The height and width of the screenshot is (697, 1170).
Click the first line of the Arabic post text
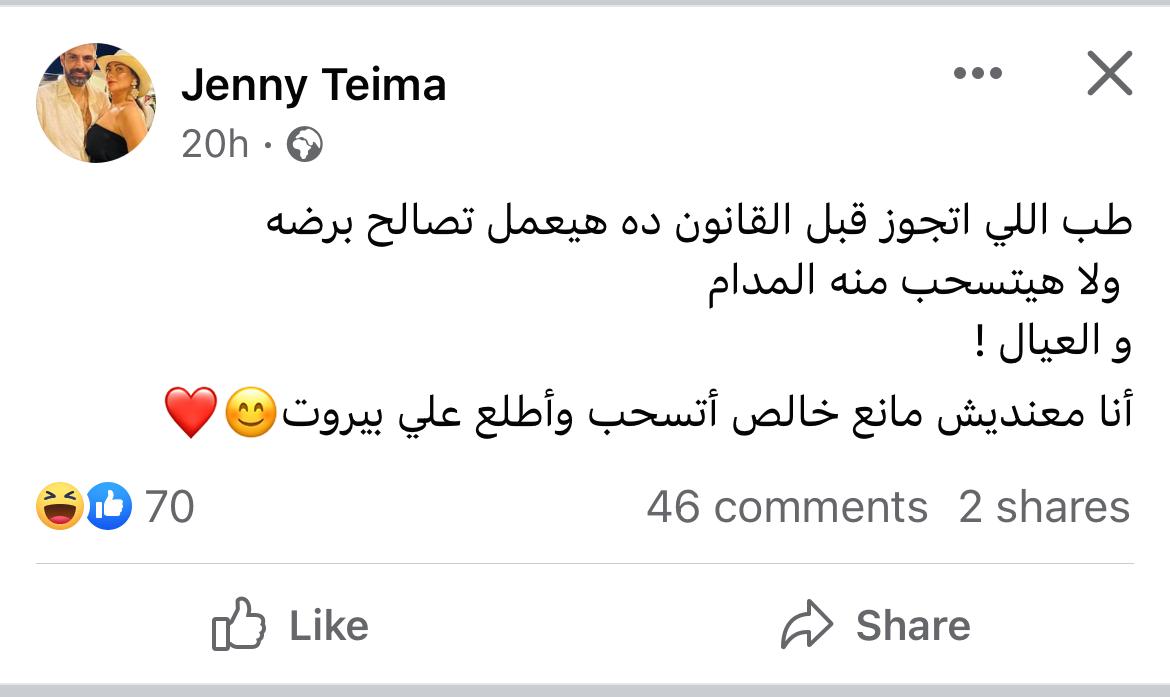click(698, 223)
